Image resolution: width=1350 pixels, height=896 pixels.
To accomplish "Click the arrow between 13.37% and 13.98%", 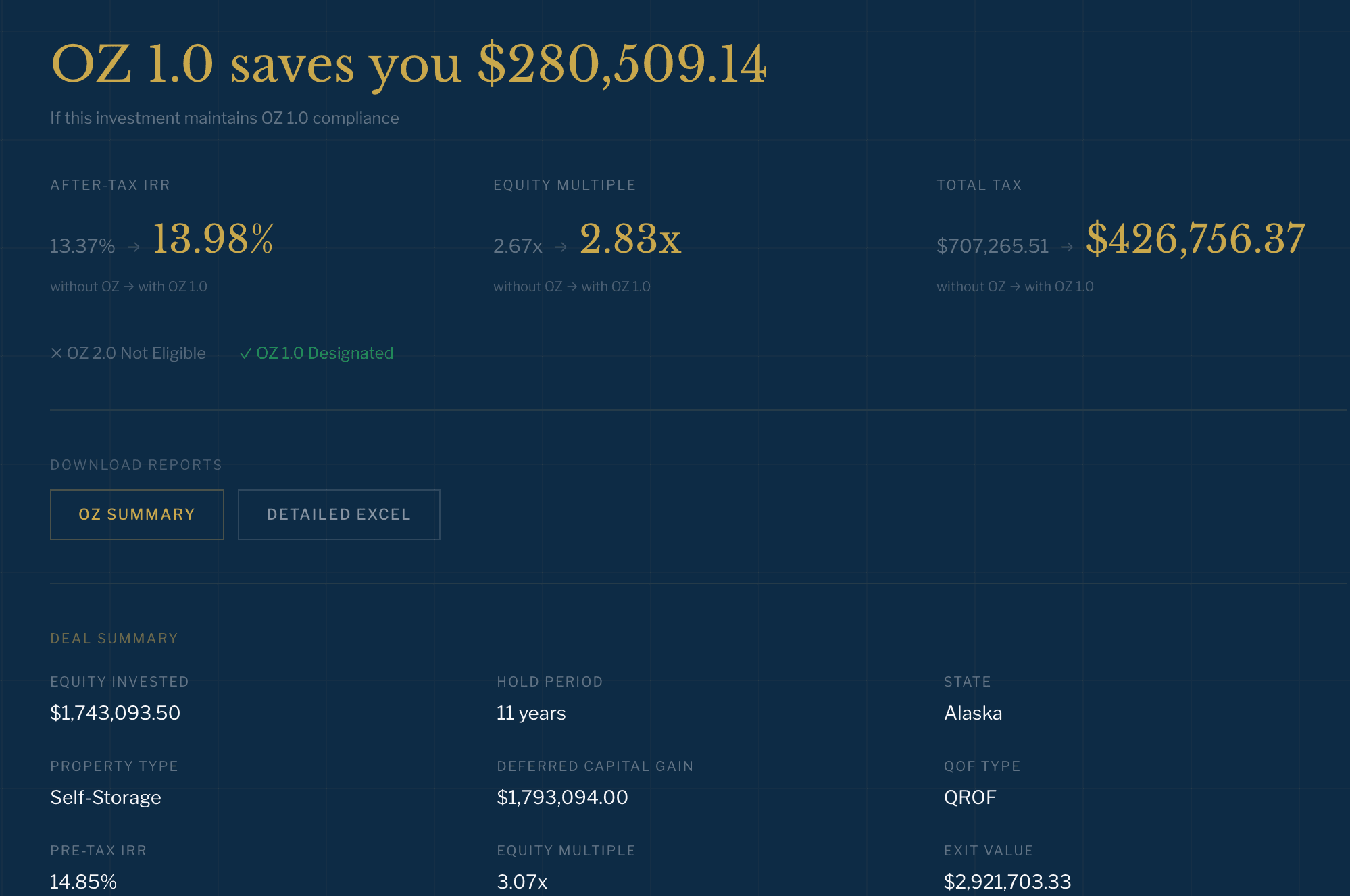I will click(136, 246).
